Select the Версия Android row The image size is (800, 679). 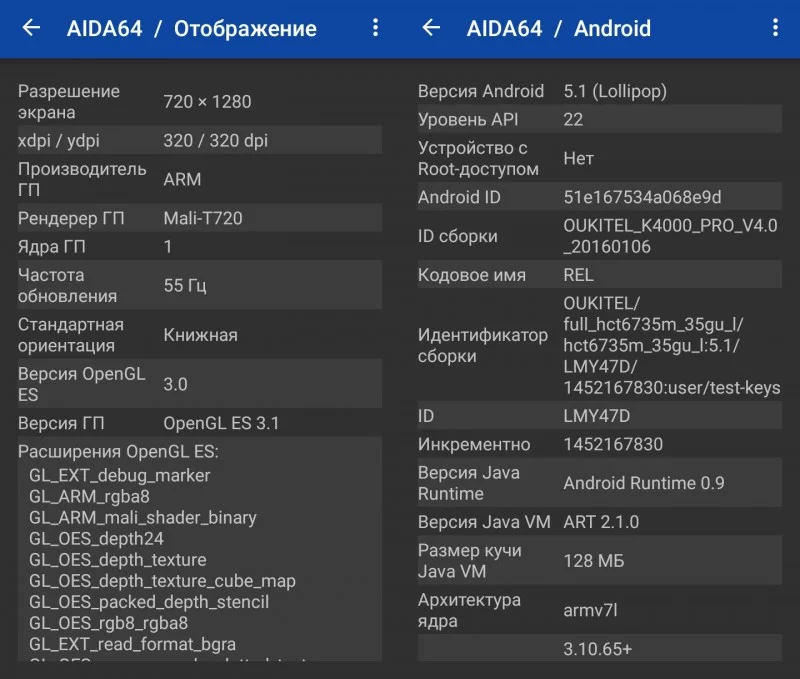click(598, 91)
